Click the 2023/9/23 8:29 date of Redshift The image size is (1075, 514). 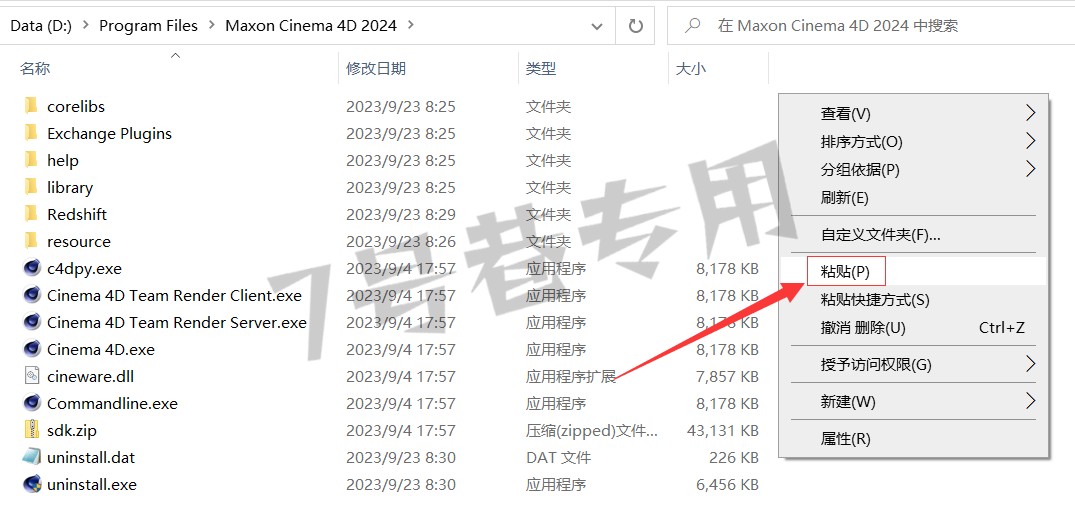point(400,215)
